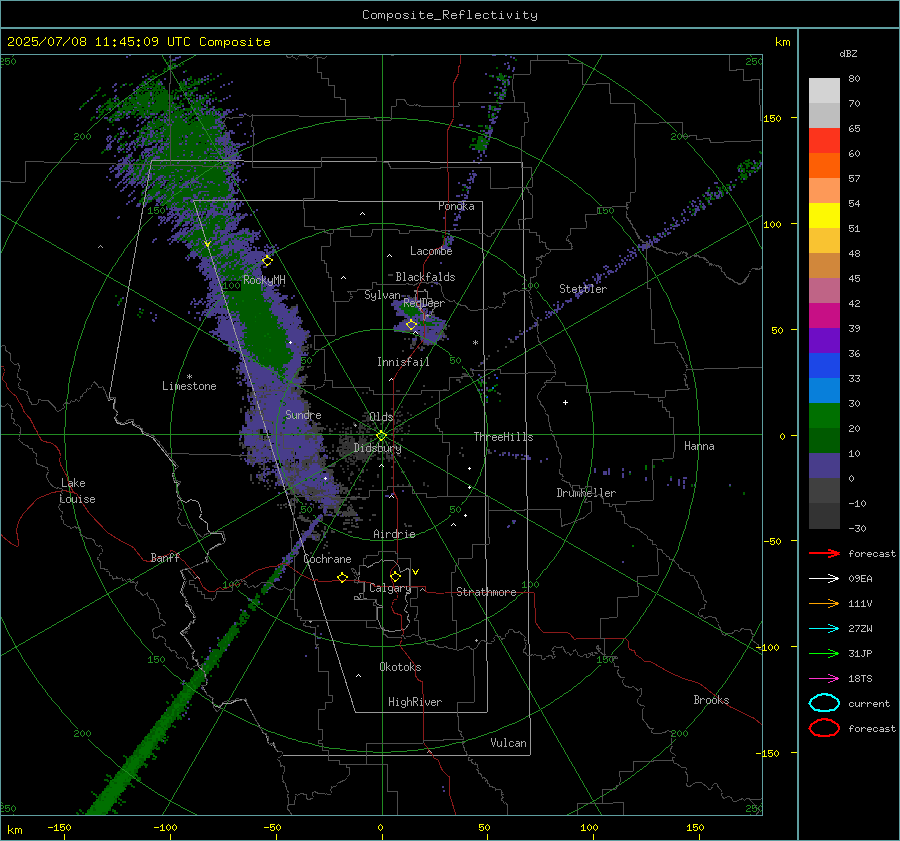This screenshot has height=841, width=900.
Task: Click the white 09EA arrow icon
Action: tap(824, 578)
